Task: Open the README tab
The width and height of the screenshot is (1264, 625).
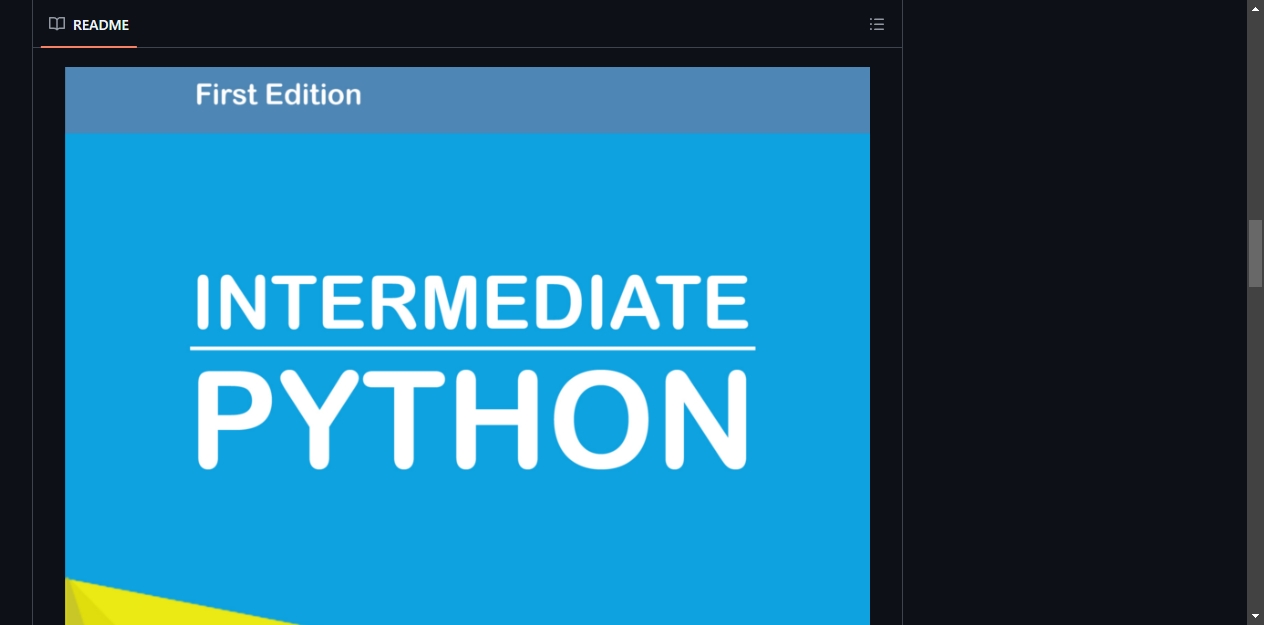Action: coord(89,25)
